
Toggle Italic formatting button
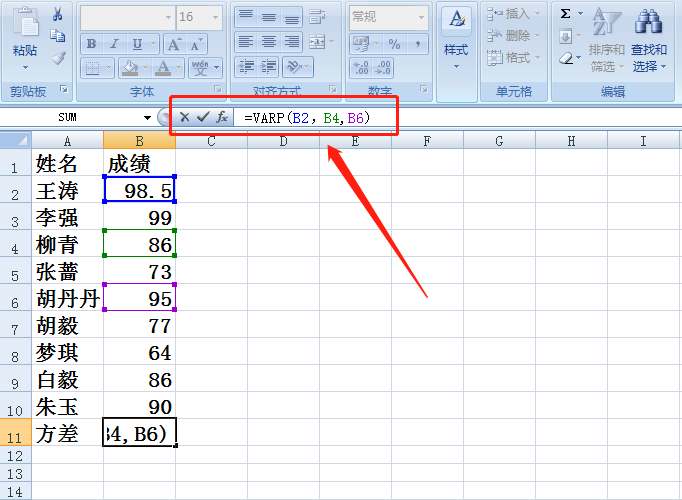[114, 44]
